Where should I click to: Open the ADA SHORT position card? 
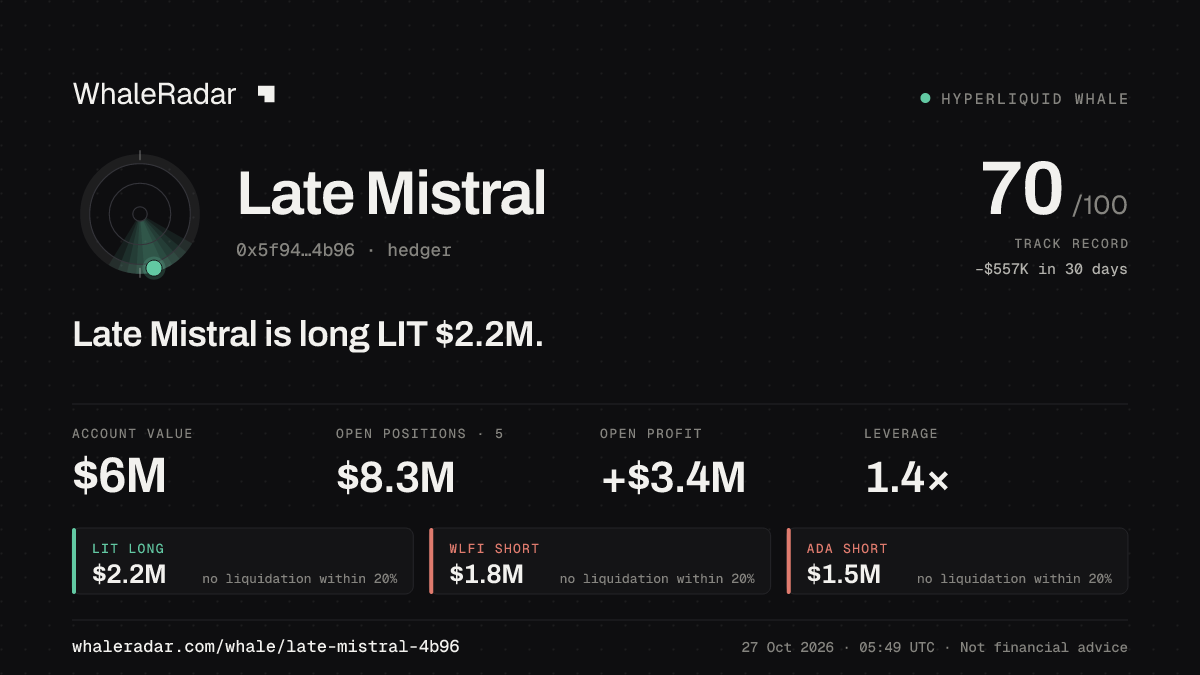(958, 561)
